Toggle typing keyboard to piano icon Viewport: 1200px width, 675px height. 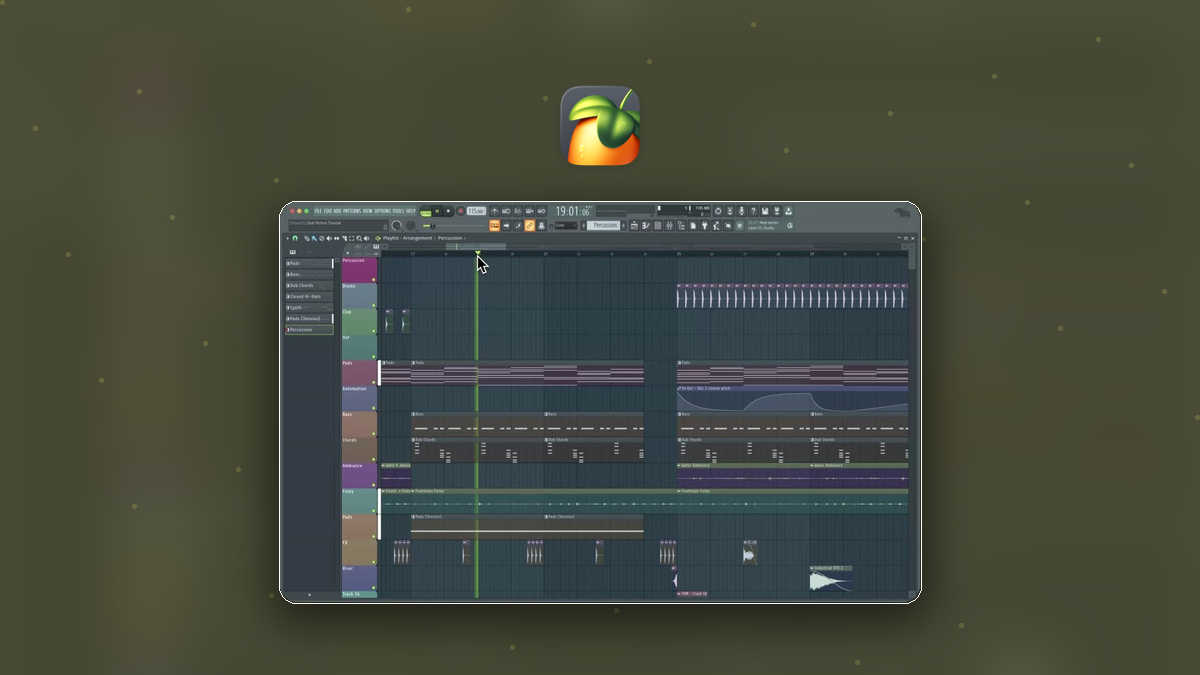point(495,225)
